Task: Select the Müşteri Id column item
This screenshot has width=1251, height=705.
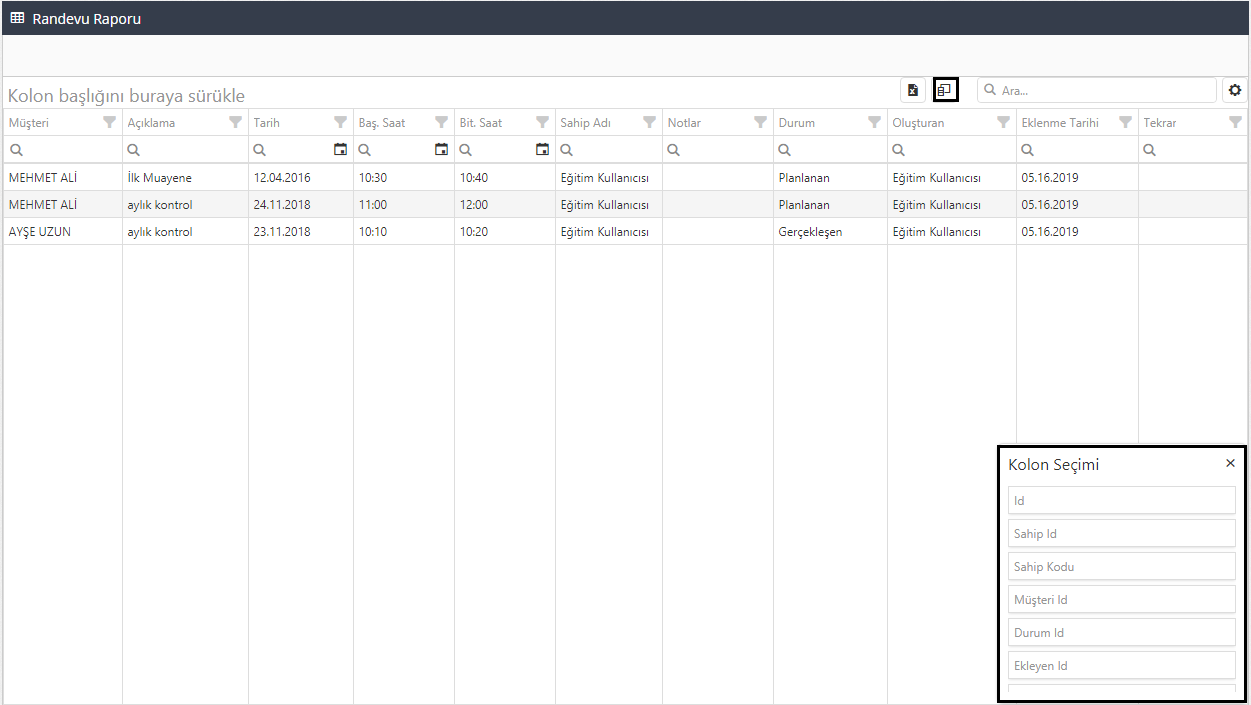Action: tap(1121, 599)
